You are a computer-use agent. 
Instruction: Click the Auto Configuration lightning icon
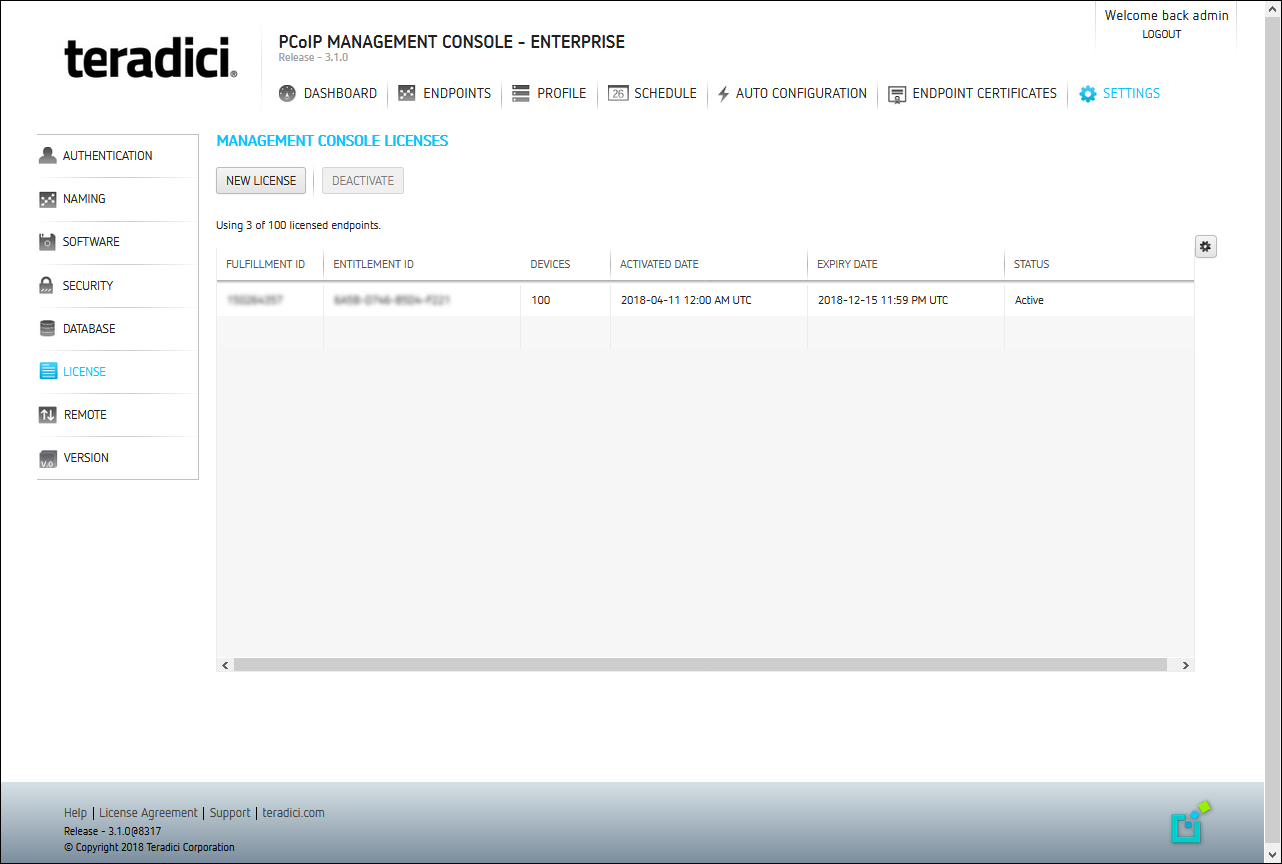[x=723, y=94]
